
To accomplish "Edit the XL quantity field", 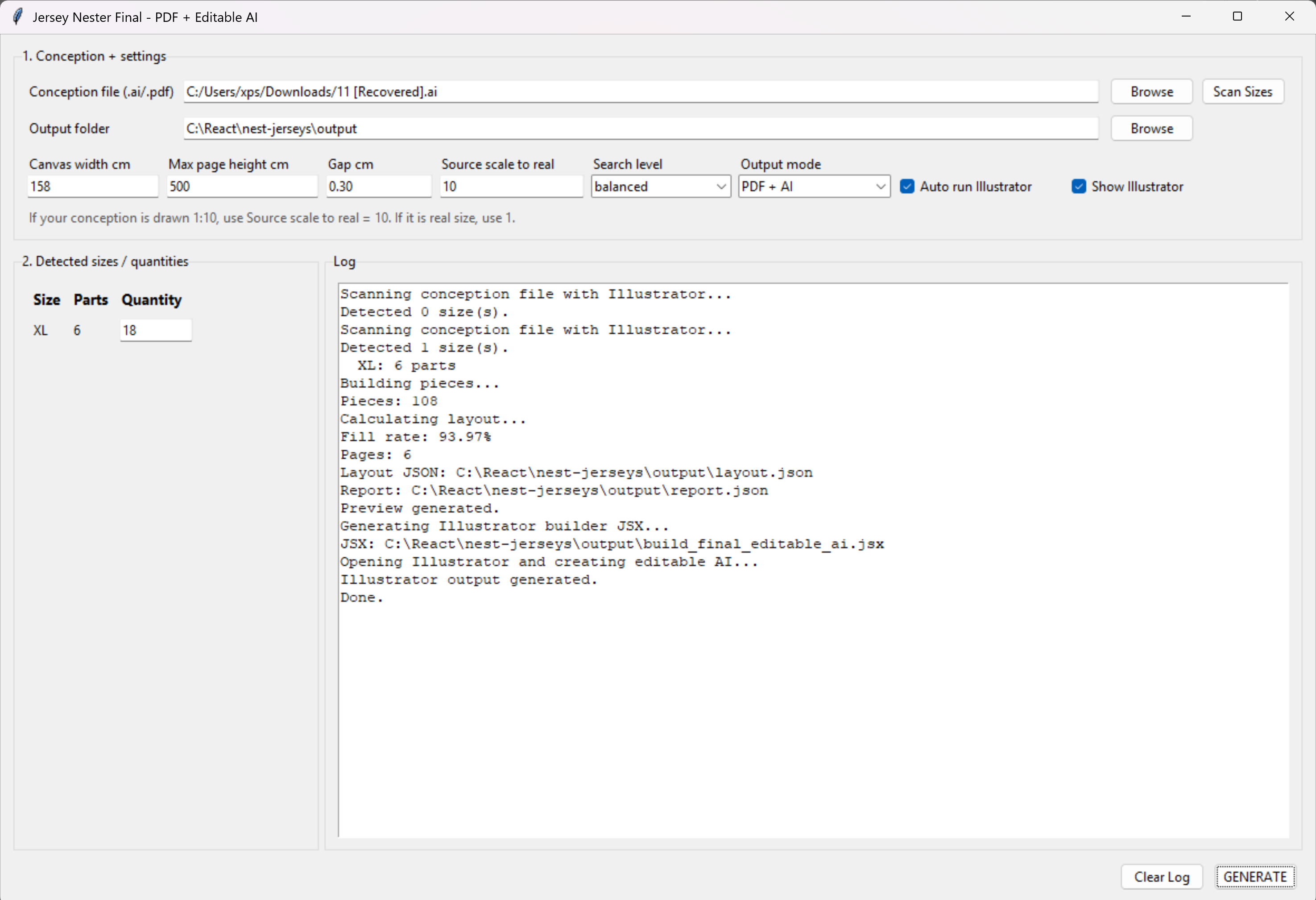I will pos(156,330).
